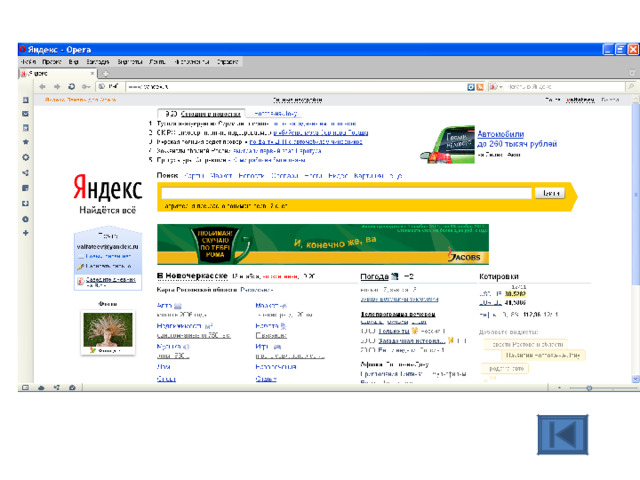Open the Закладки menu
The width and height of the screenshot is (640, 480).
(x=98, y=62)
